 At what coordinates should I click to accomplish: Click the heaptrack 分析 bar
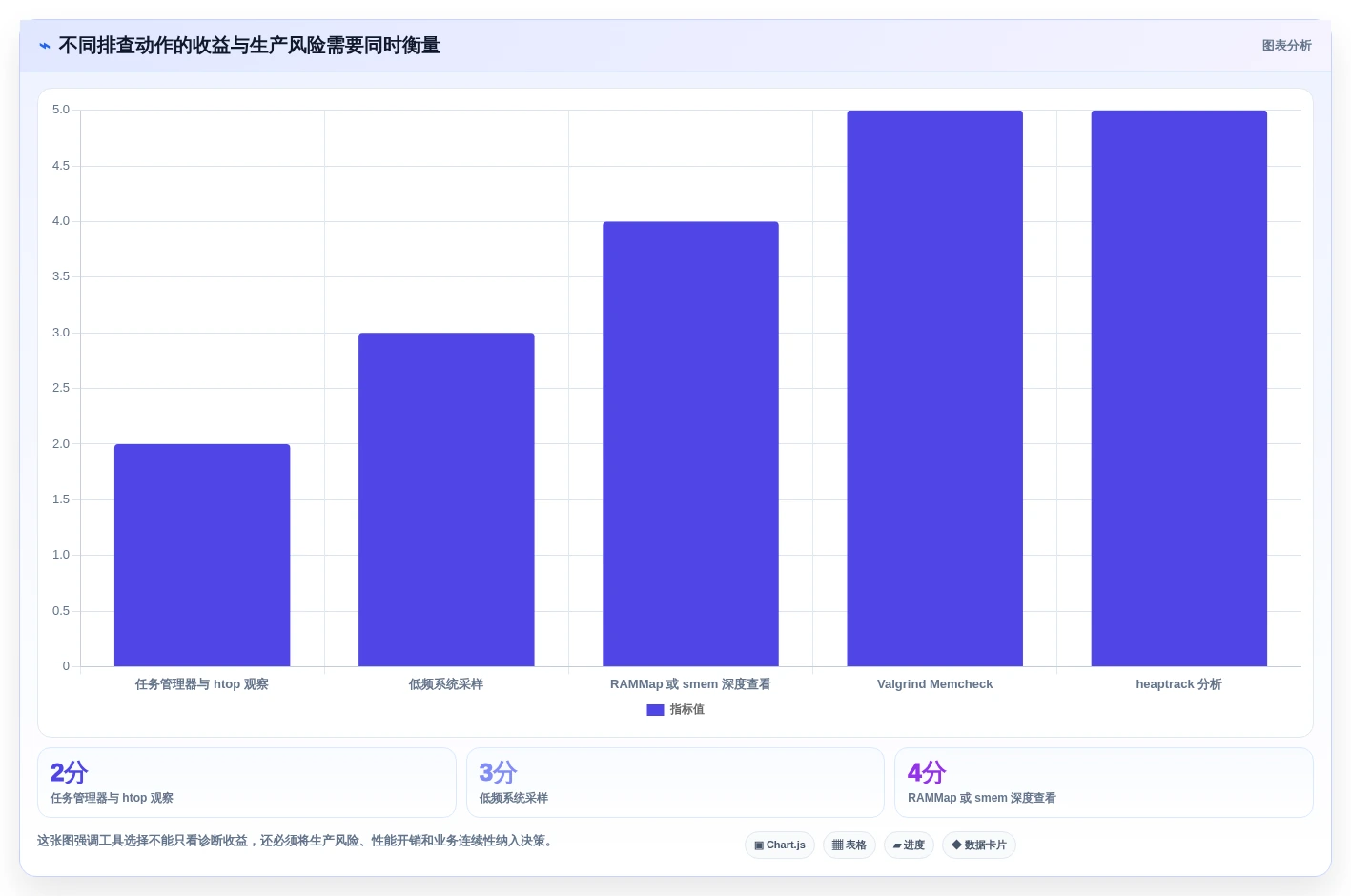tap(1178, 388)
